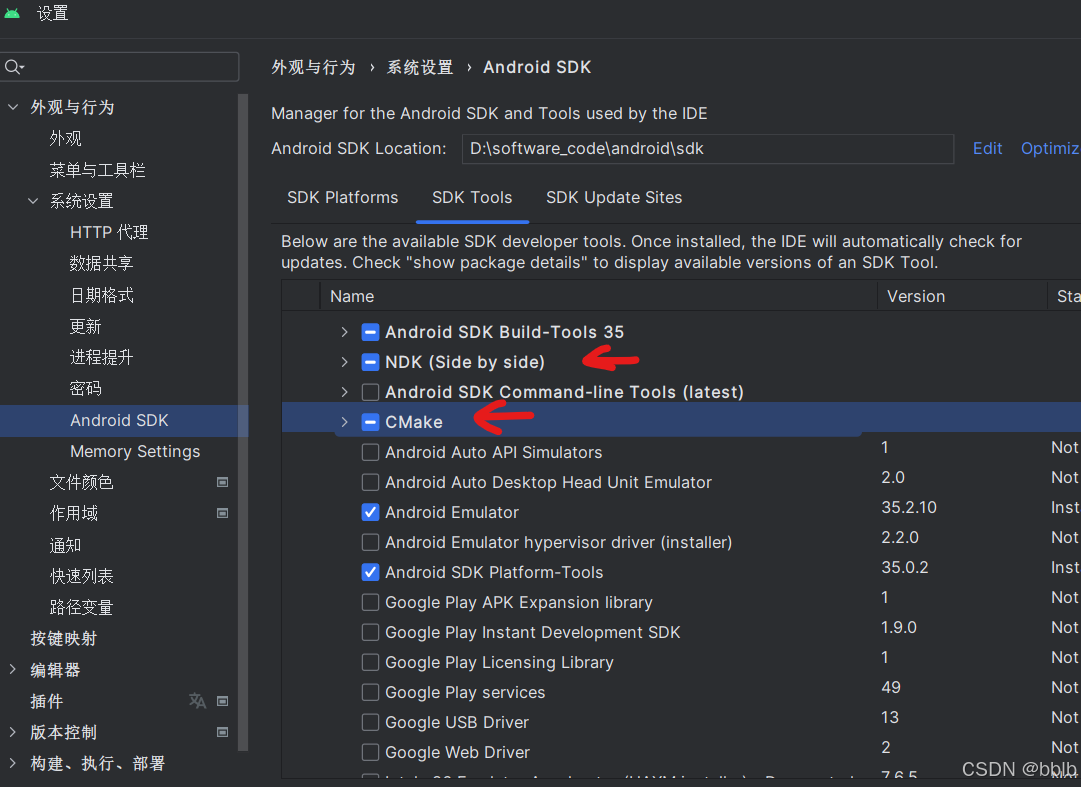
Task: Toggle the NDK (Side by side) checkbox
Action: pos(370,362)
